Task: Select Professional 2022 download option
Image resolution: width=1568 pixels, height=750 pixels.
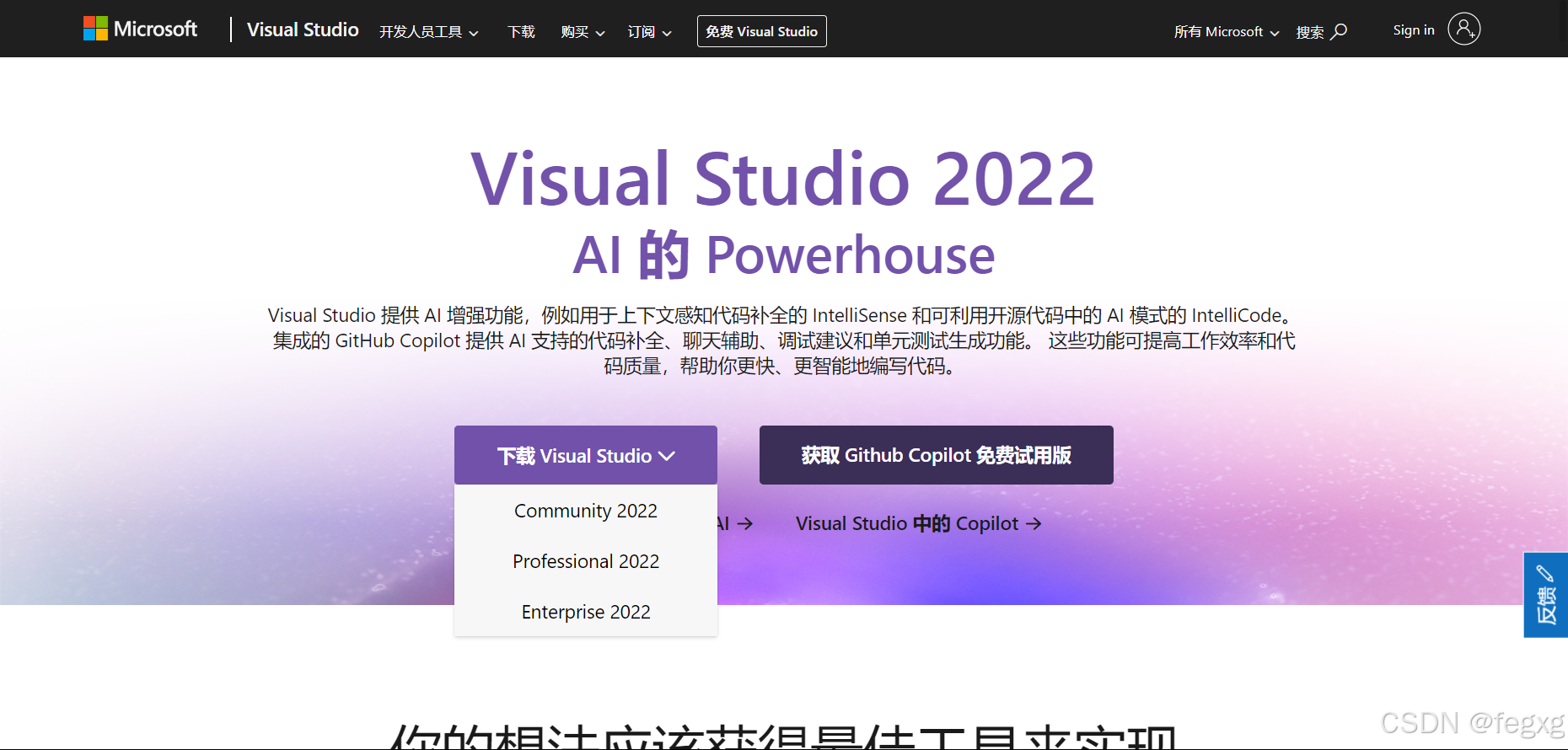Action: [586, 561]
